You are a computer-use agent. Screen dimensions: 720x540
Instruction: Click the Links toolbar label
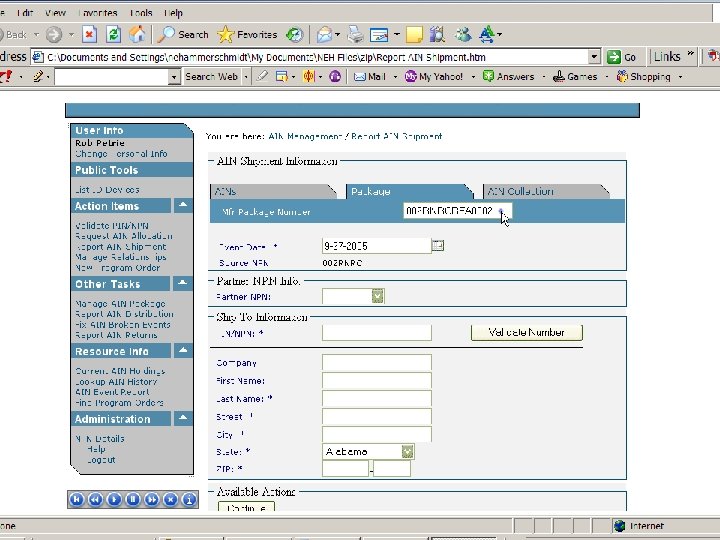click(x=667, y=56)
